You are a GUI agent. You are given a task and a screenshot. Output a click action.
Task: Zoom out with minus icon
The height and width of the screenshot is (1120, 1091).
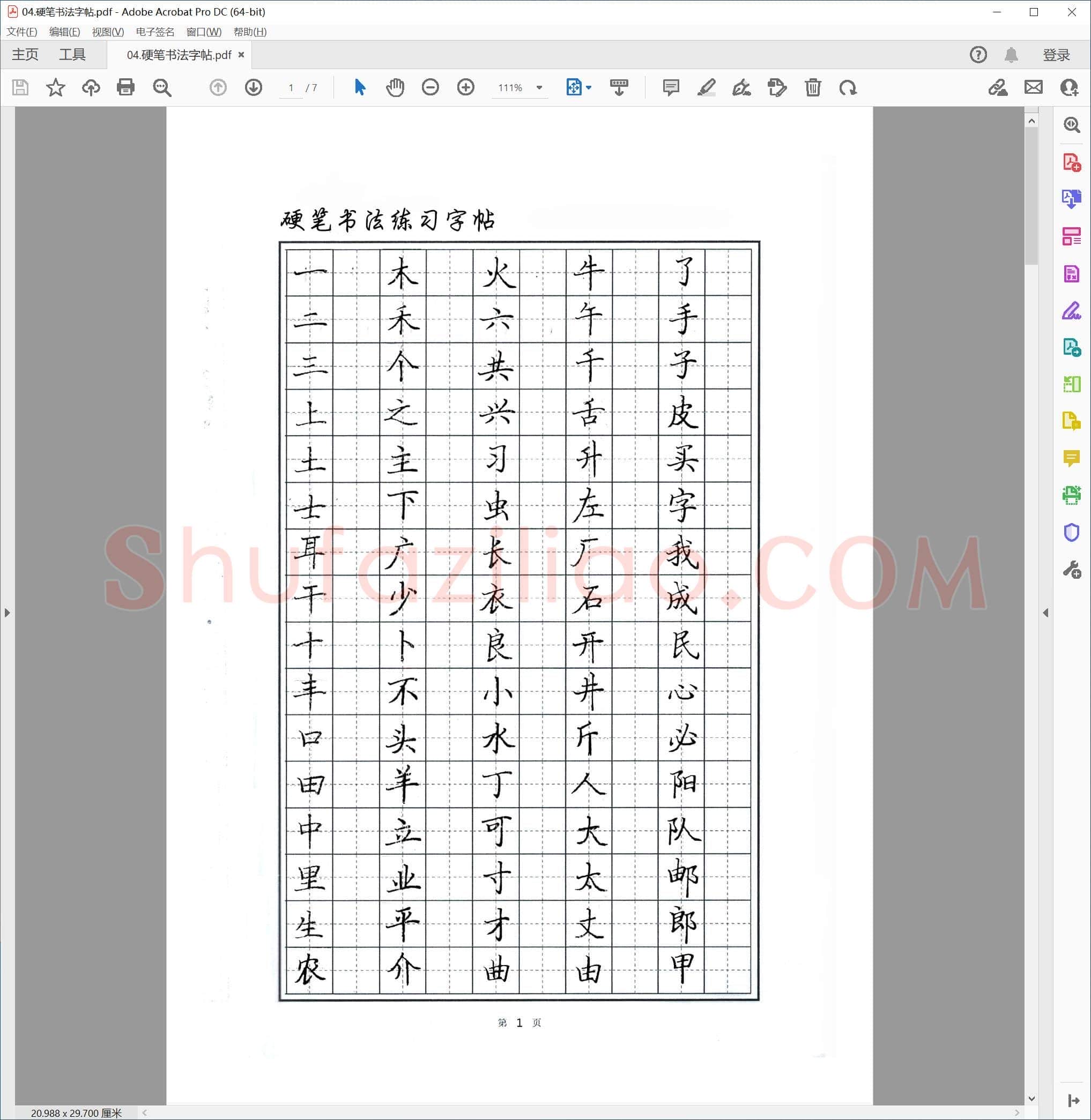(431, 87)
